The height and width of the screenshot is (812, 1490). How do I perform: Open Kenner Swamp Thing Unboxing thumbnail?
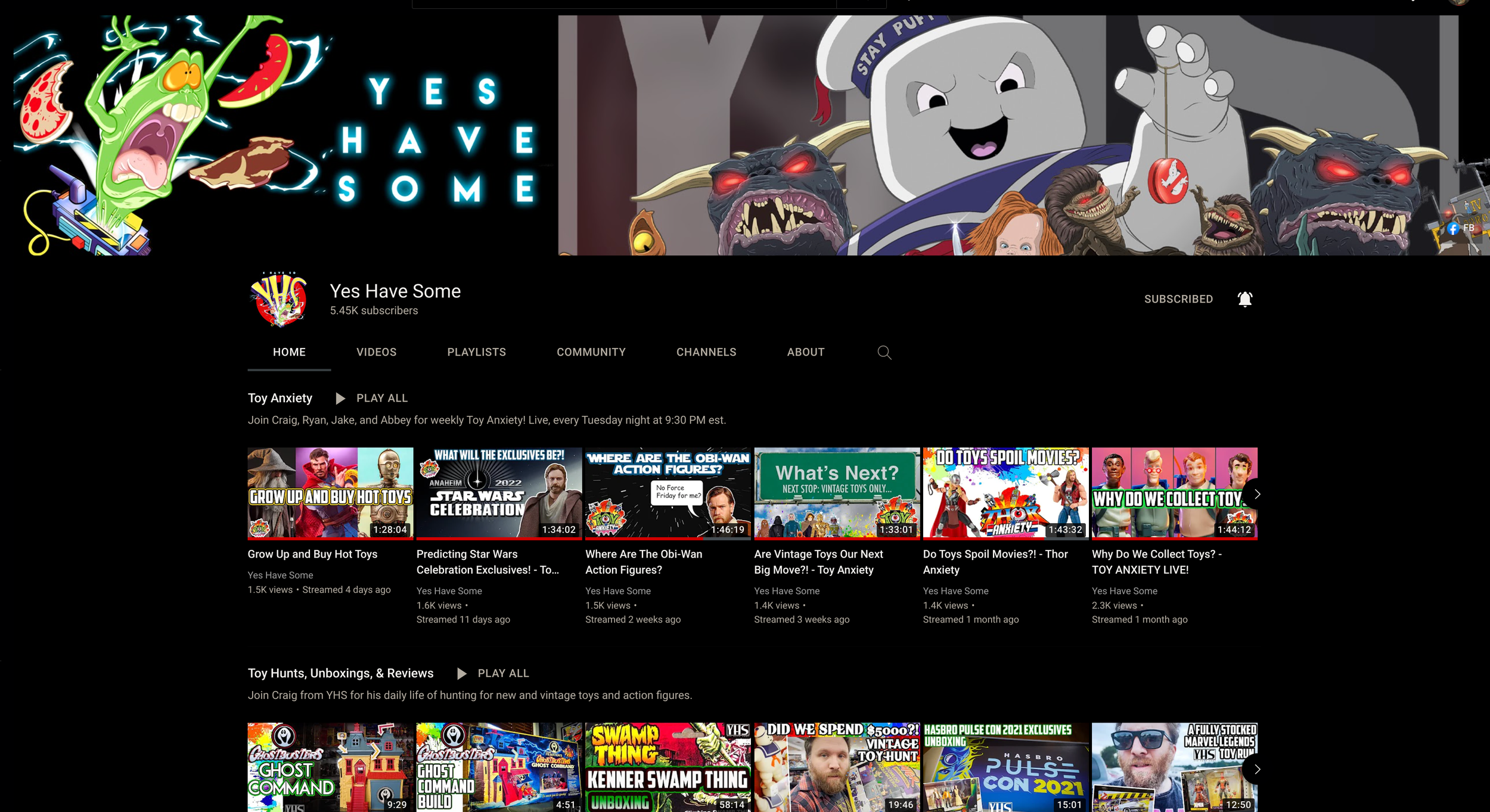(x=668, y=767)
